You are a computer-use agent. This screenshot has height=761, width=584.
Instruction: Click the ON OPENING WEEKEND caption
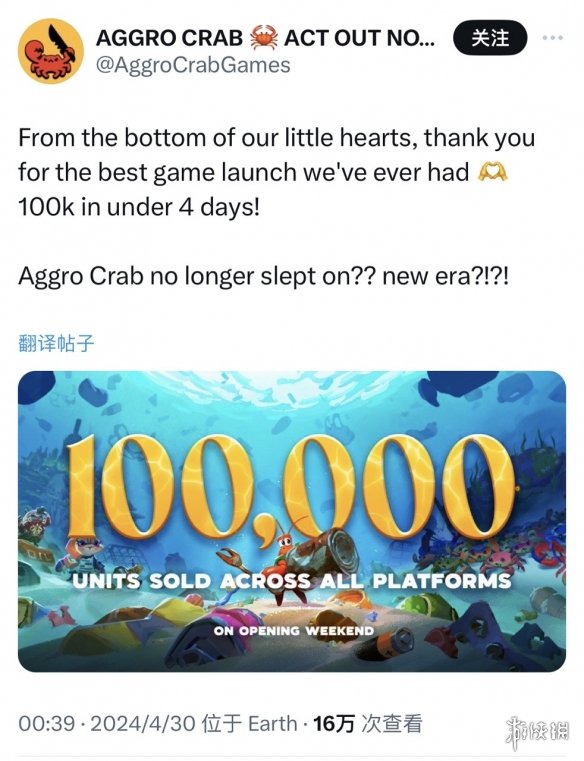(294, 630)
